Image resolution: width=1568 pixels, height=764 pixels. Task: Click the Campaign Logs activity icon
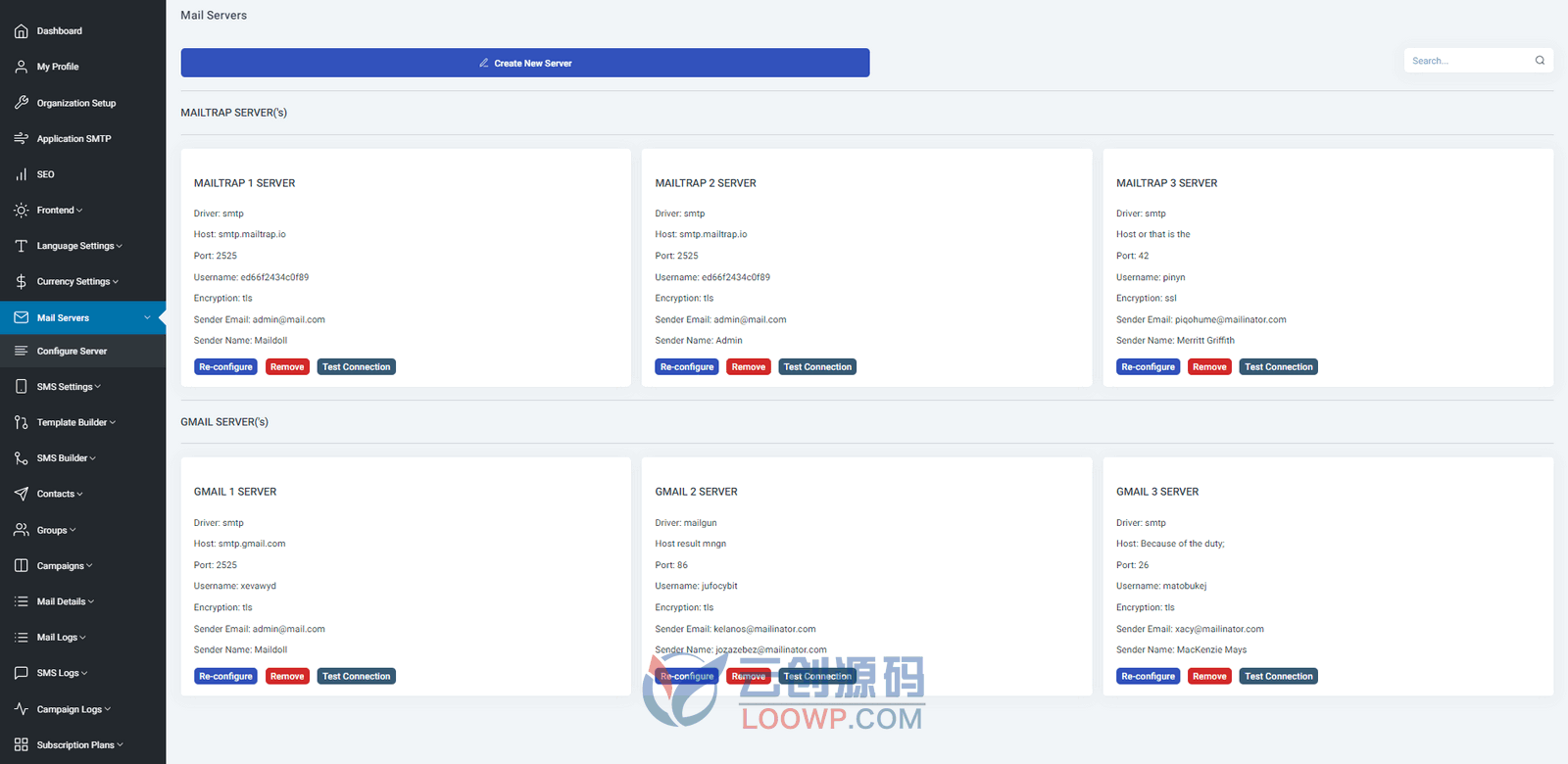tap(21, 709)
